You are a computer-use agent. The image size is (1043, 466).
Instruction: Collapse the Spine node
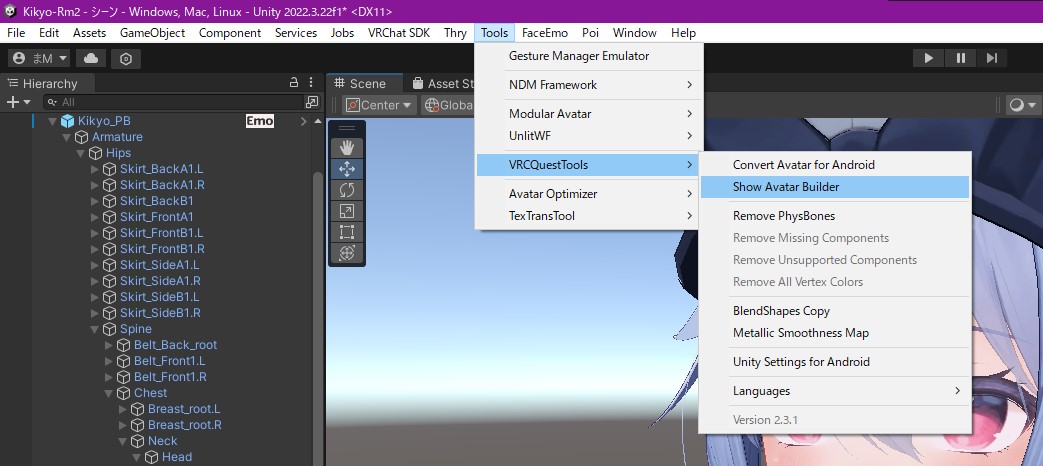(94, 329)
